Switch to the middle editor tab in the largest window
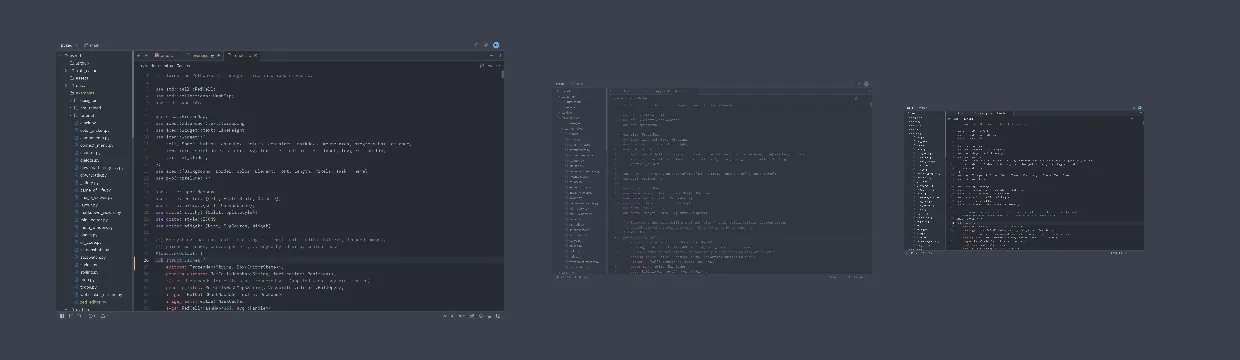Viewport: 1240px width, 360px height. point(204,56)
